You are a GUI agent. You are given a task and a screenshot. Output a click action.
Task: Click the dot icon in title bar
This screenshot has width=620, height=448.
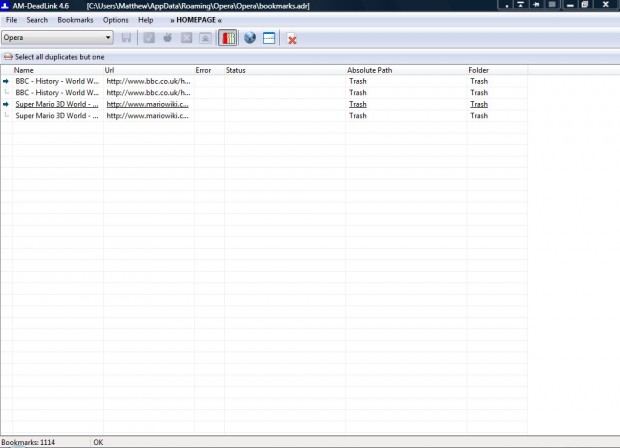pyautogui.click(x=507, y=5)
